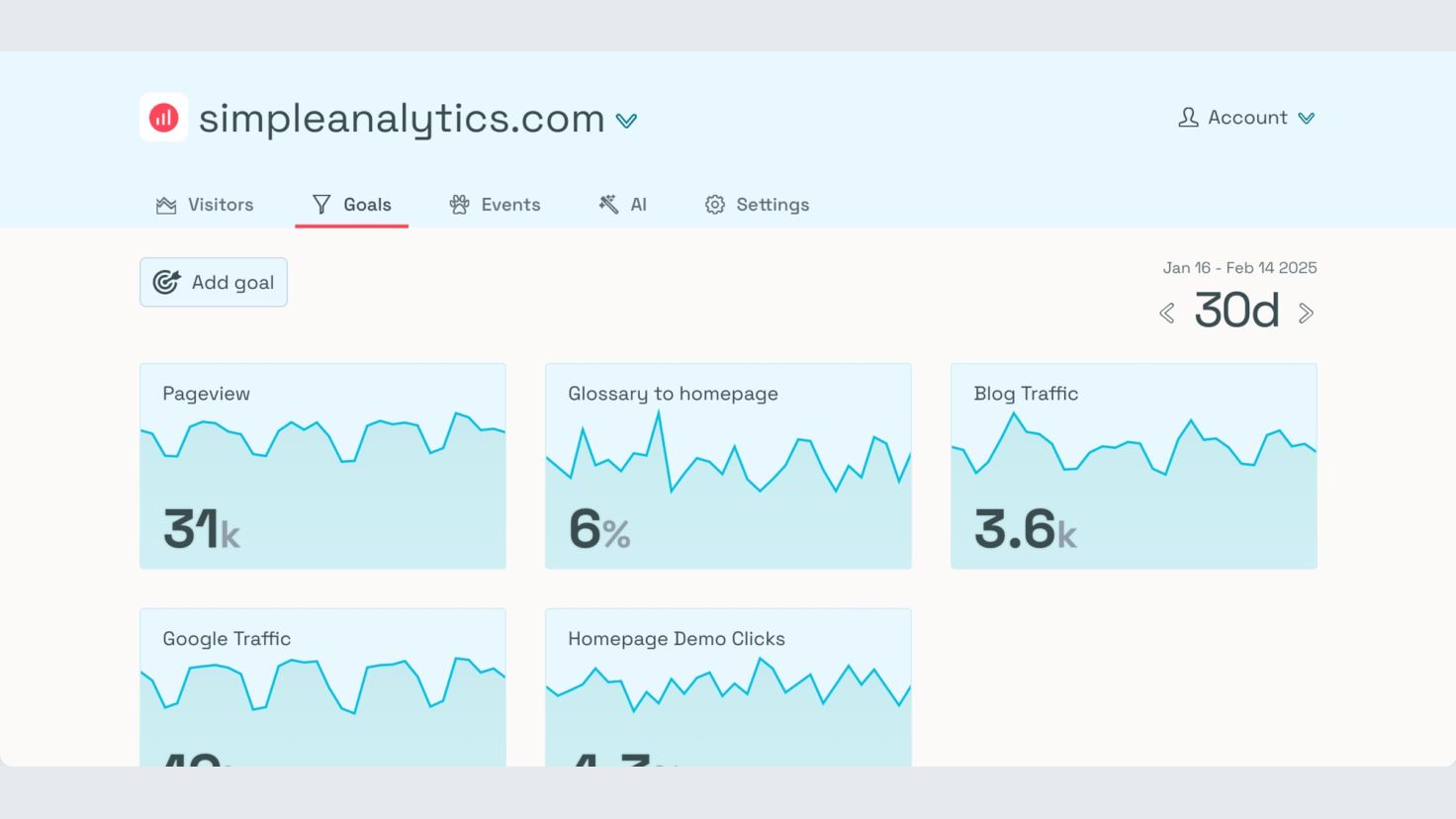Open the Events tab
The width and height of the screenshot is (1456, 819).
click(x=495, y=205)
